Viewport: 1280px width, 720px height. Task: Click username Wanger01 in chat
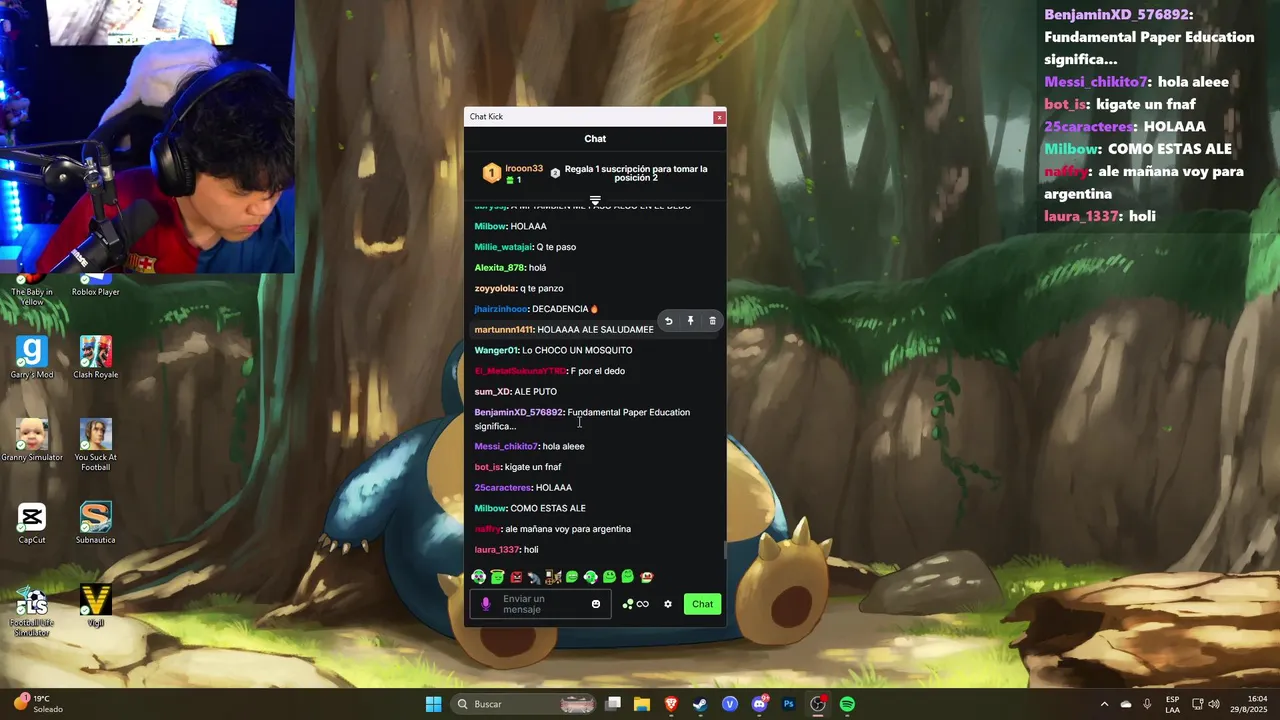496,350
